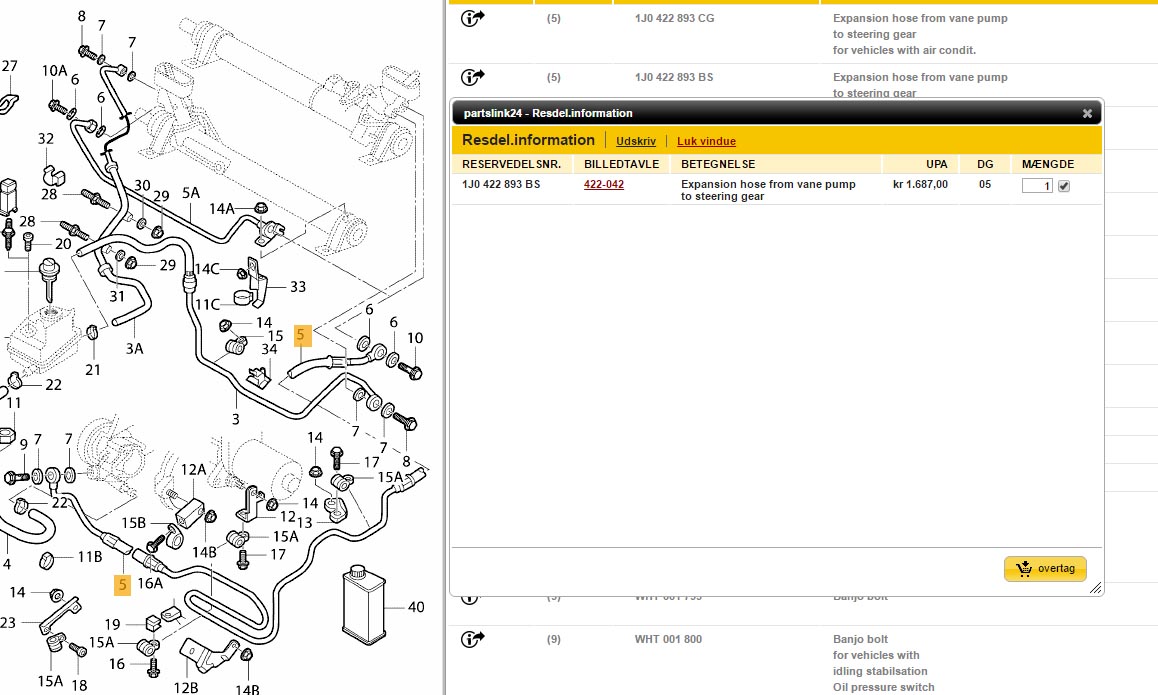Image resolution: width=1158 pixels, height=695 pixels.
Task: Click the info icon for the 1J0 422 893 BS list row
Action: click(472, 76)
